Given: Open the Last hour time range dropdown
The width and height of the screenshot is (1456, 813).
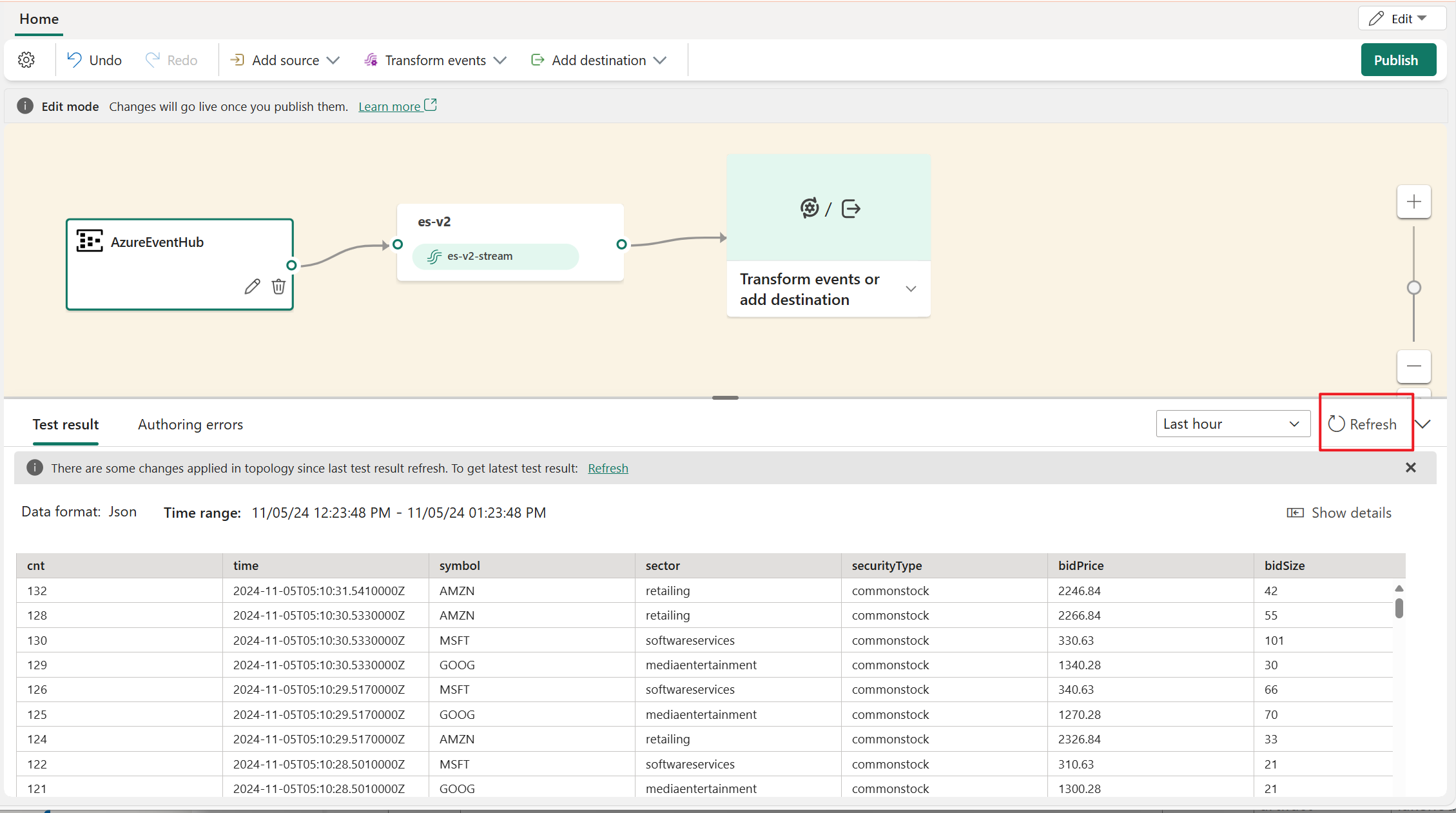Looking at the screenshot, I should pyautogui.click(x=1231, y=423).
